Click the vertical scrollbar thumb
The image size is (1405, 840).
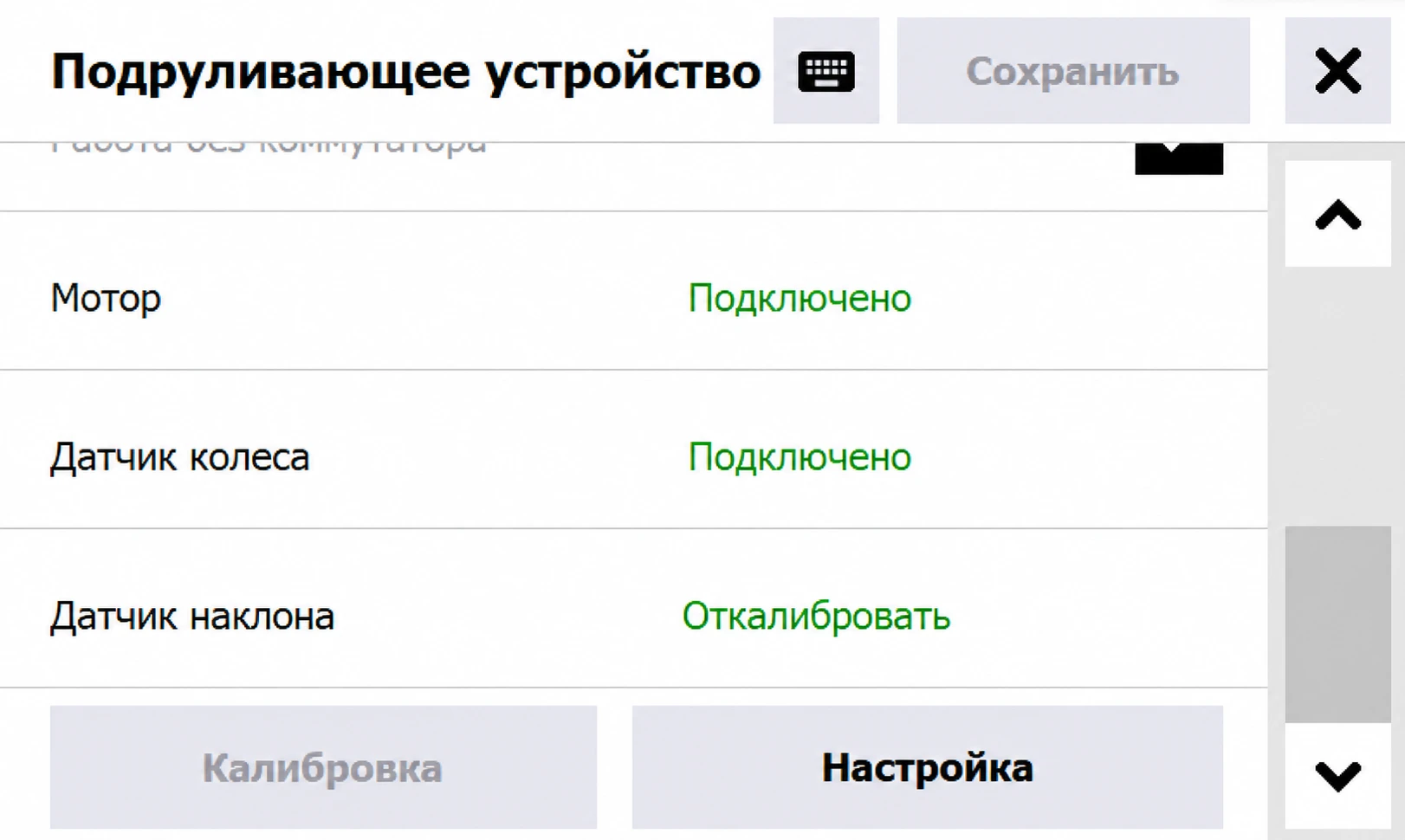point(1337,624)
